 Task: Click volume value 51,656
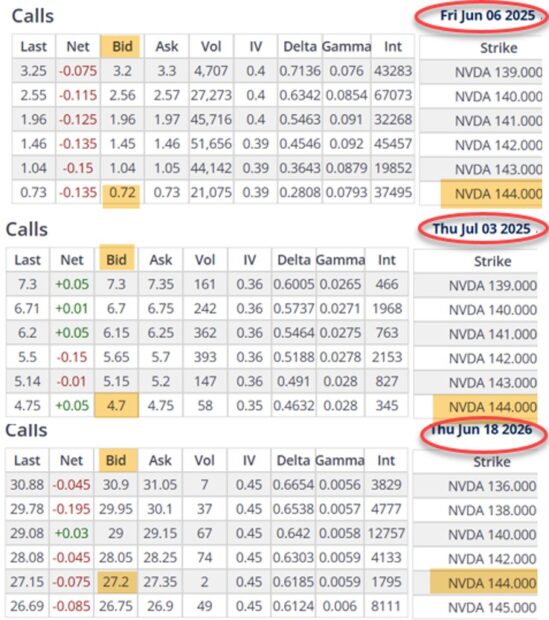pyautogui.click(x=211, y=144)
